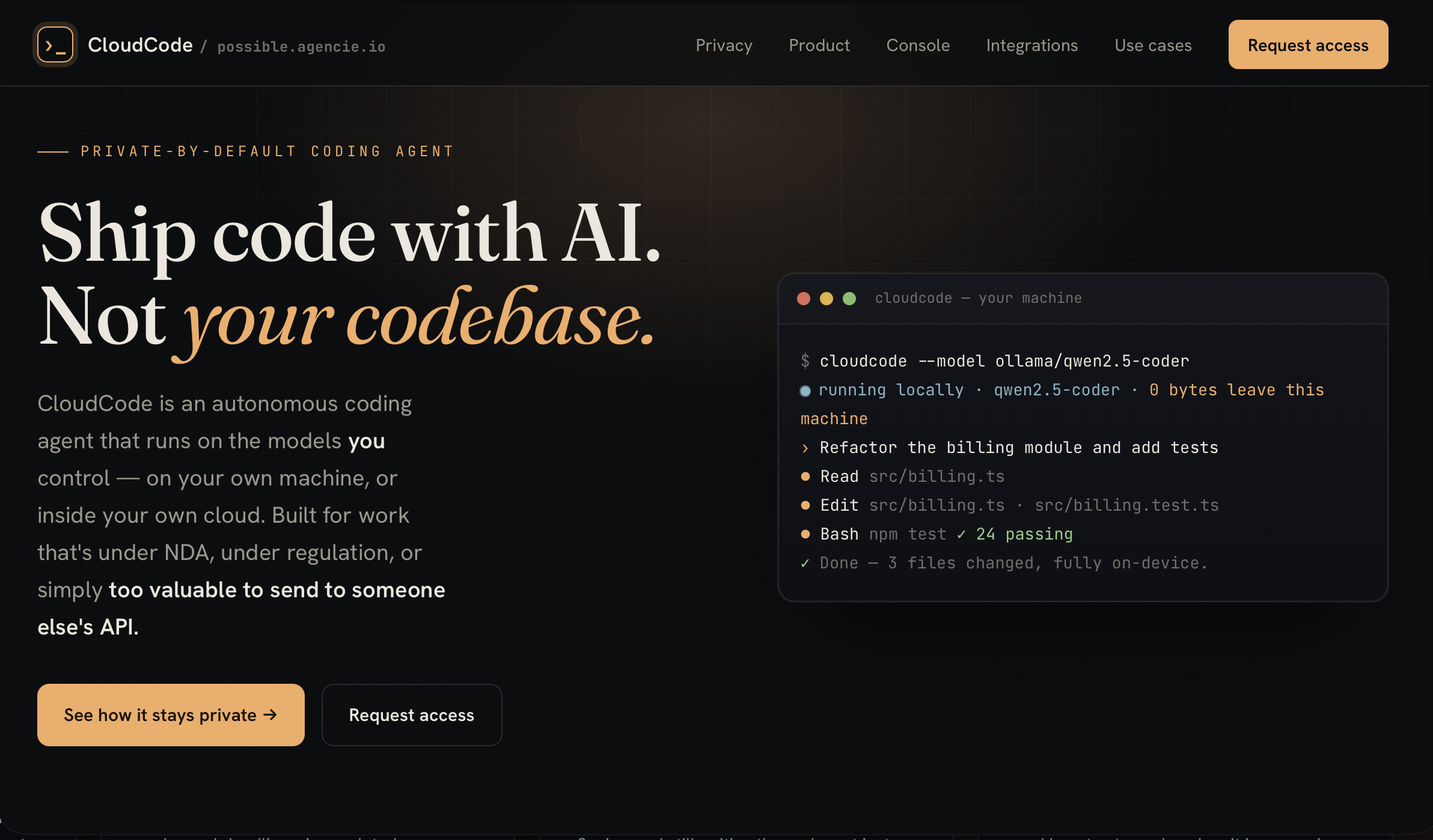Click 'Refactor the billing module and add tests'
Viewport: 1433px width, 840px height.
tap(1019, 448)
